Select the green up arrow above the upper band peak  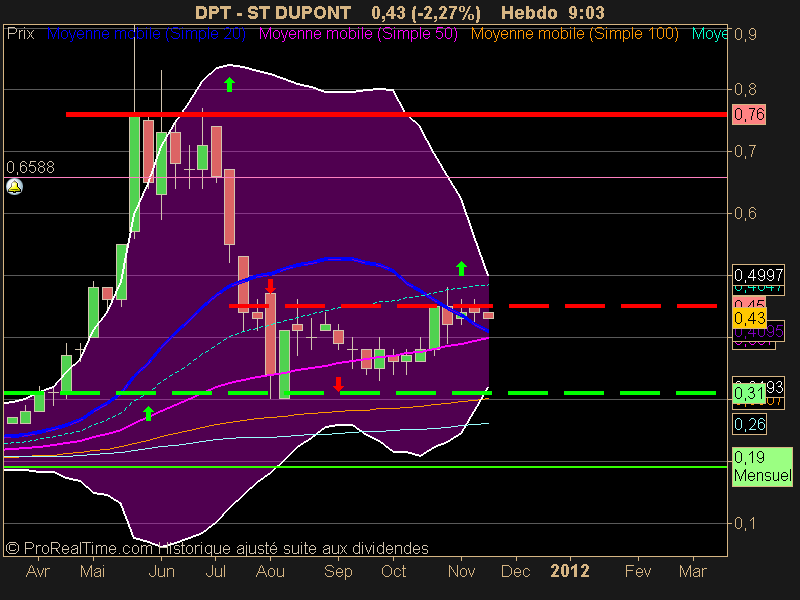tap(230, 85)
